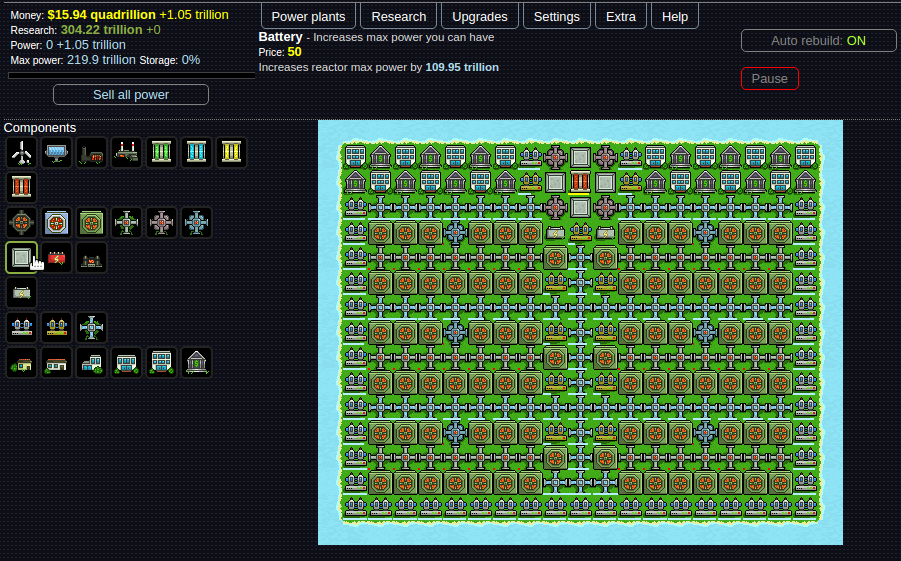The height and width of the screenshot is (561, 901).
Task: Select the red battery component
Action: [57, 258]
